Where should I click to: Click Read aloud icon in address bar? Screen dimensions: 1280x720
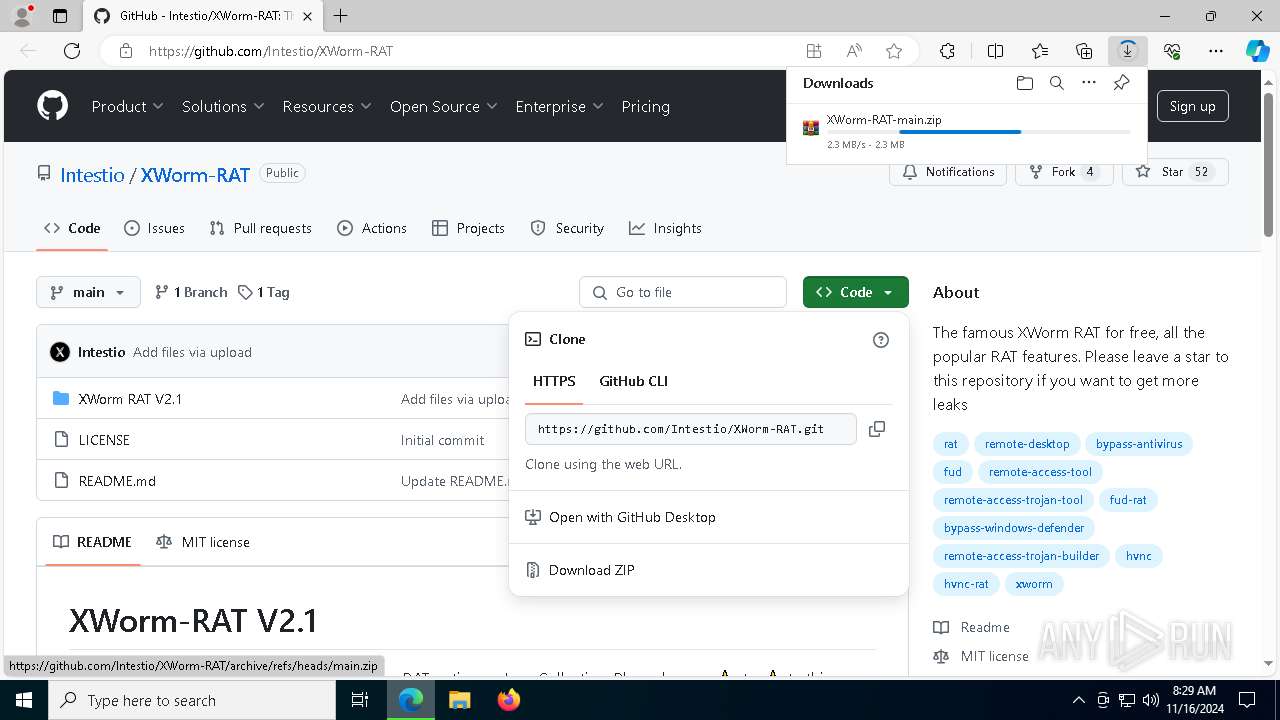pos(854,51)
